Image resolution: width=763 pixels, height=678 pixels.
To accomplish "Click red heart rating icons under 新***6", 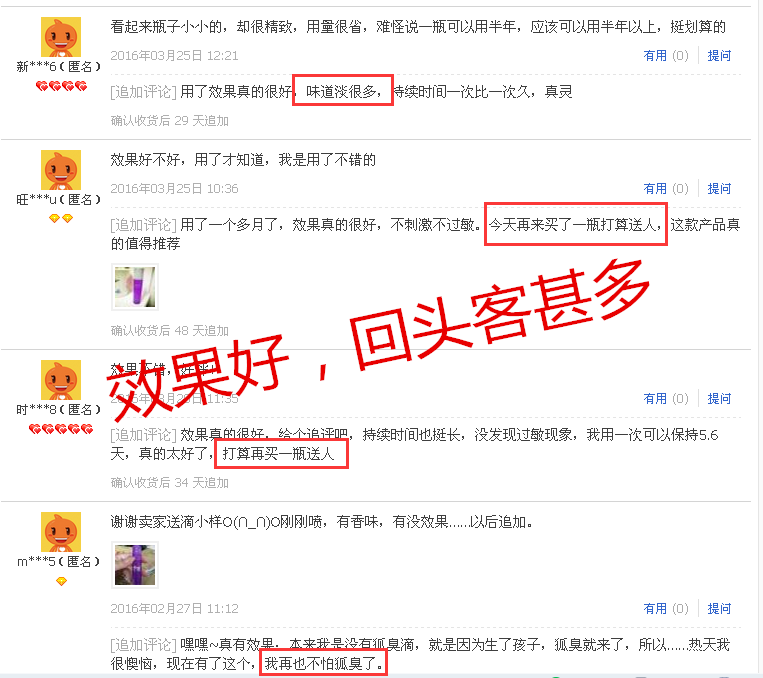I will pos(61,87).
